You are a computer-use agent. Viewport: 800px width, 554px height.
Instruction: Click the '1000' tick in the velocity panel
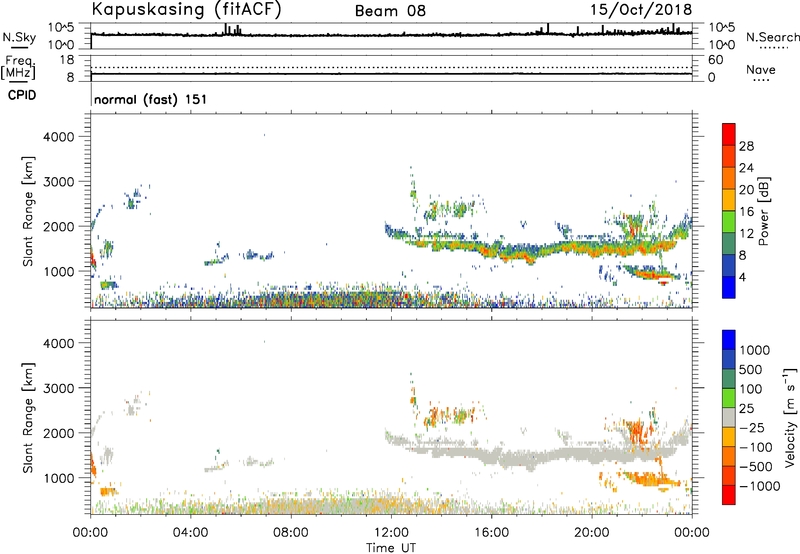coord(58,478)
